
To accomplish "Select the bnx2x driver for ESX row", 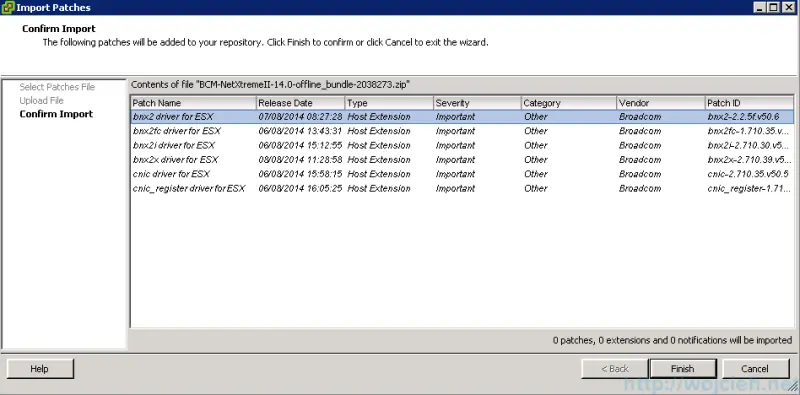I will [462, 160].
